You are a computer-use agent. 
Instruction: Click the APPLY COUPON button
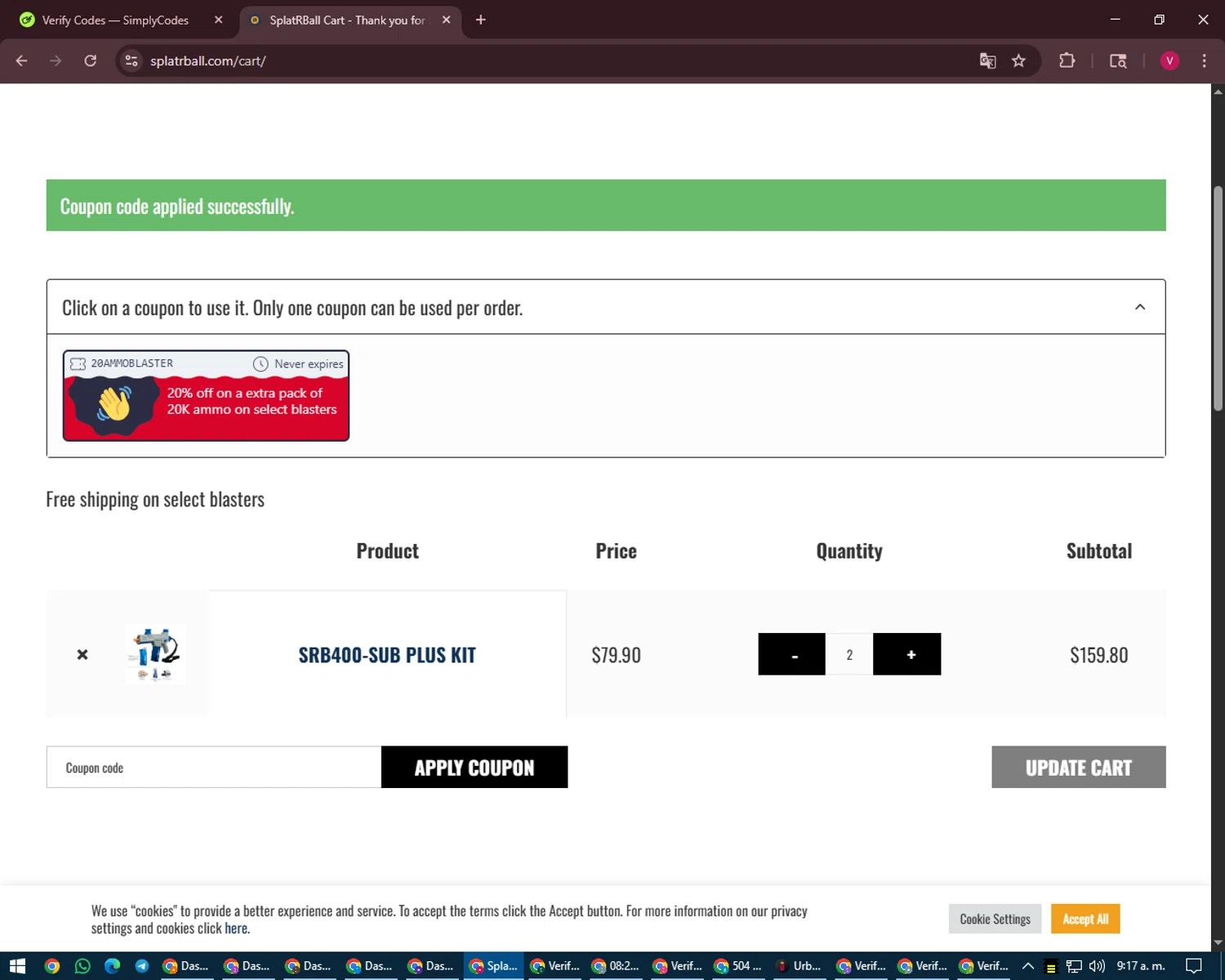pos(474,767)
